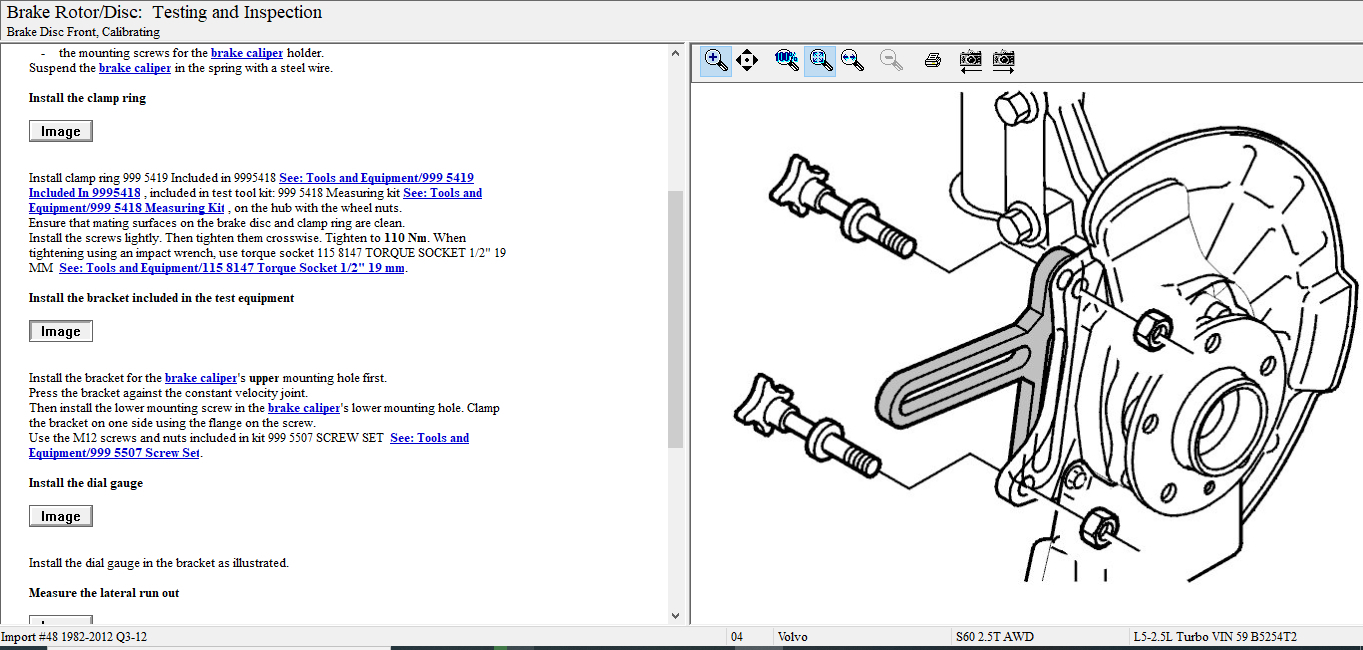1363x650 pixels.
Task: Print the illustration
Action: click(x=933, y=60)
